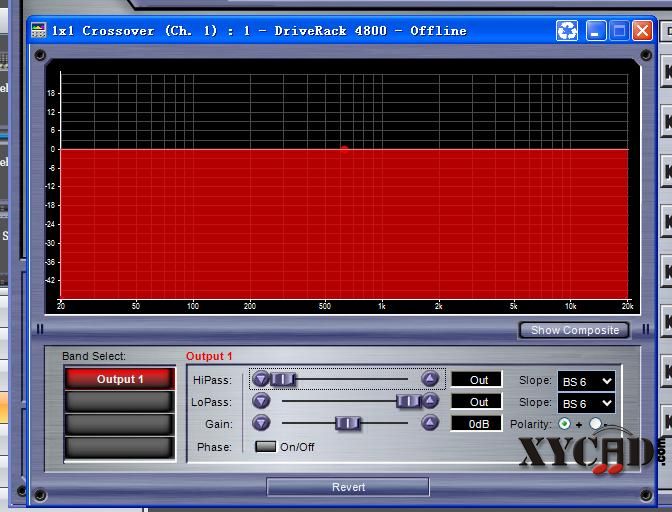672x512 pixels.
Task: Minimize the Crossover window
Action: click(x=595, y=31)
